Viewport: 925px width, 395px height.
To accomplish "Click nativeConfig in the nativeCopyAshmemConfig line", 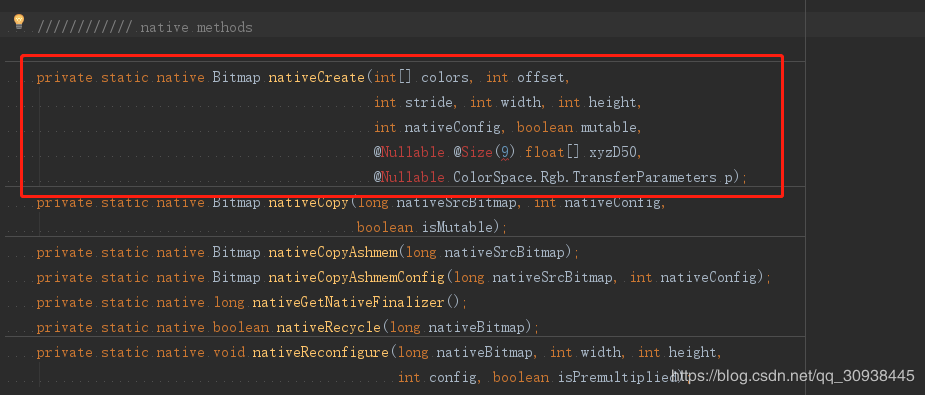I will pyautogui.click(x=708, y=277).
